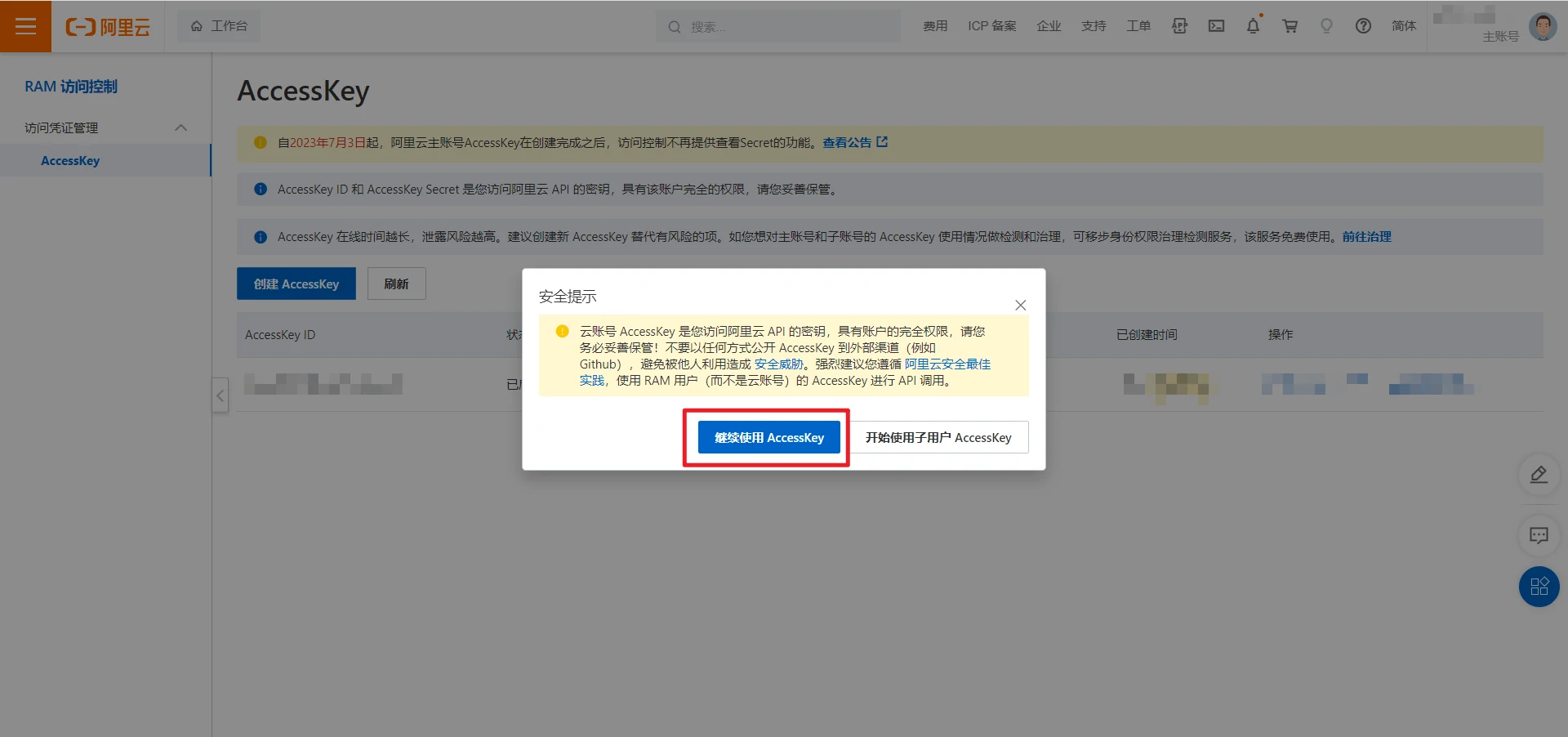
Task: Click the 继续使用 AccessKey button
Action: pos(768,437)
